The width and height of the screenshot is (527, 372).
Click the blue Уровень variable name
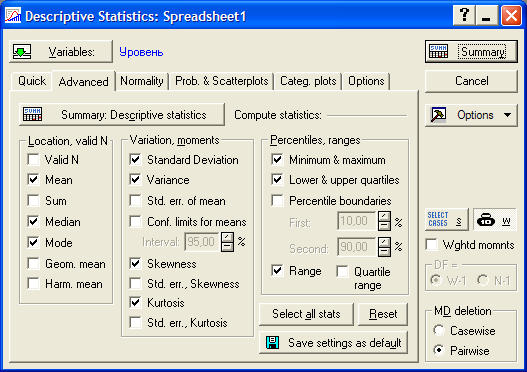pyautogui.click(x=141, y=52)
